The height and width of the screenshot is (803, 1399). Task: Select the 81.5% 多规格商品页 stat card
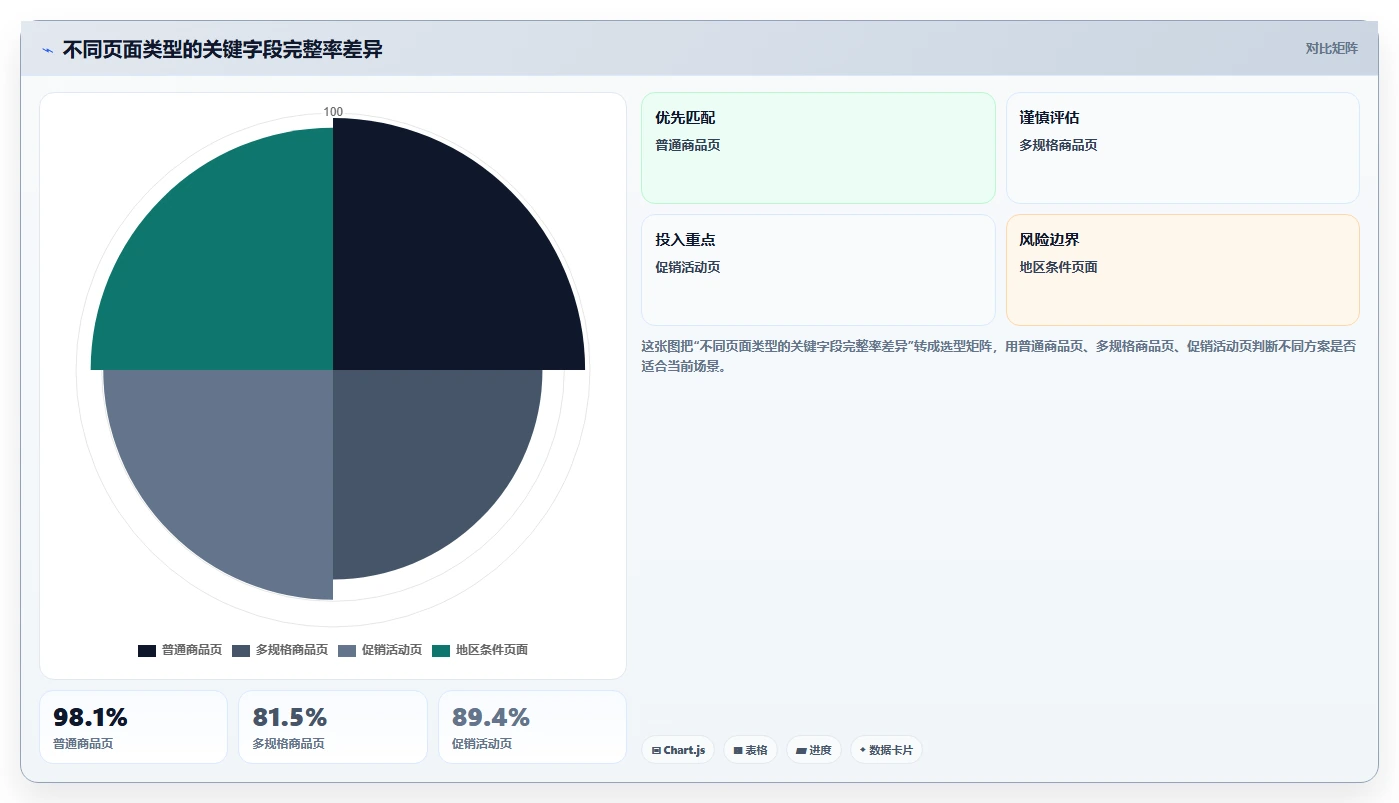click(x=333, y=727)
